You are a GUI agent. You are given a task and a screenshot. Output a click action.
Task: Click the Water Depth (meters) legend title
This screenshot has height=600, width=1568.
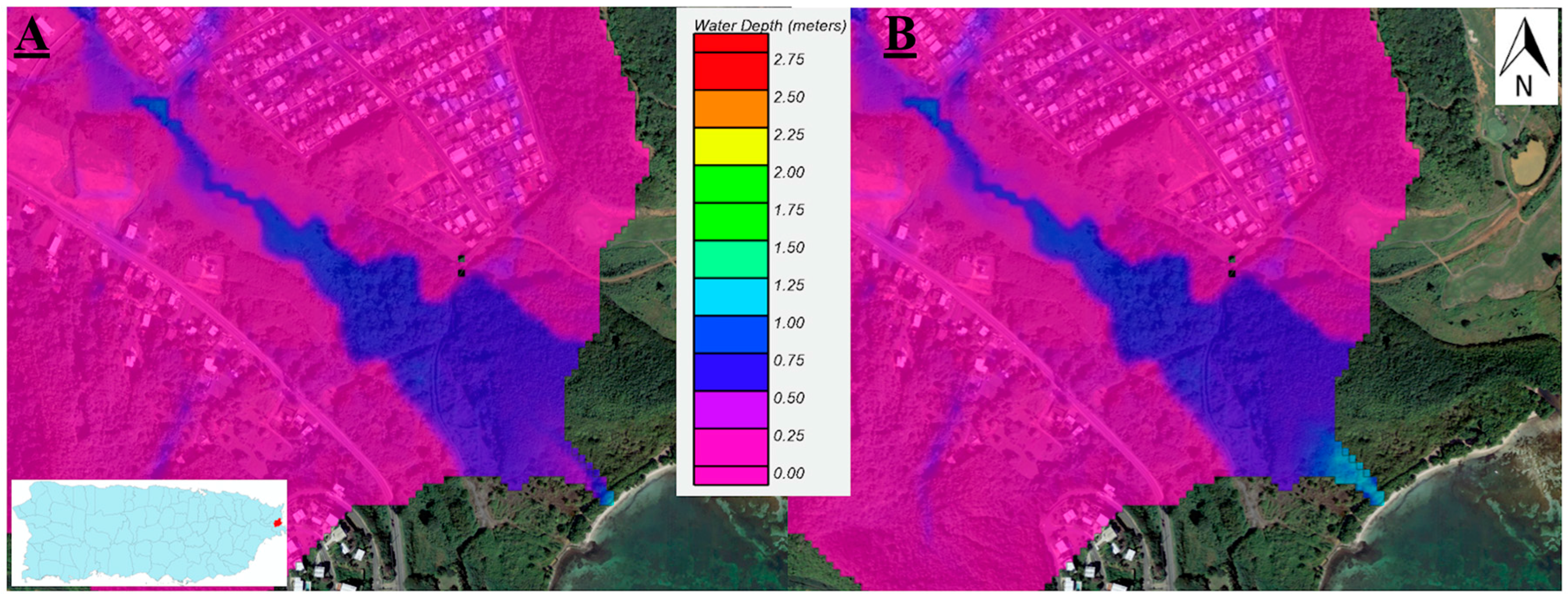[x=771, y=25]
